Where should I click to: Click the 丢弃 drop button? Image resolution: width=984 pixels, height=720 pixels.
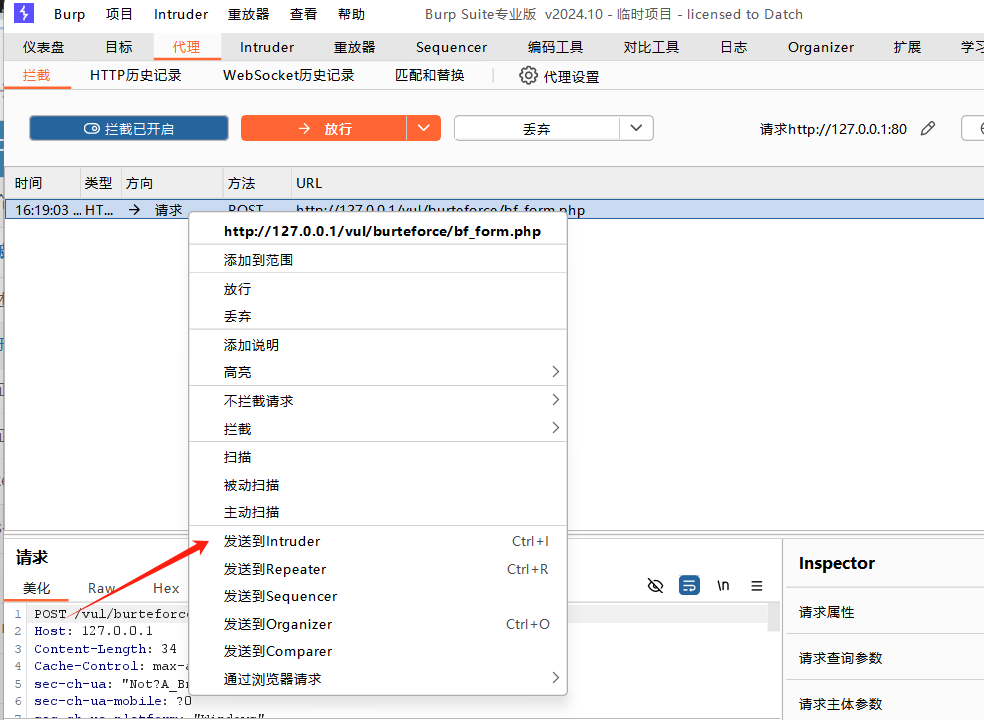(x=537, y=129)
